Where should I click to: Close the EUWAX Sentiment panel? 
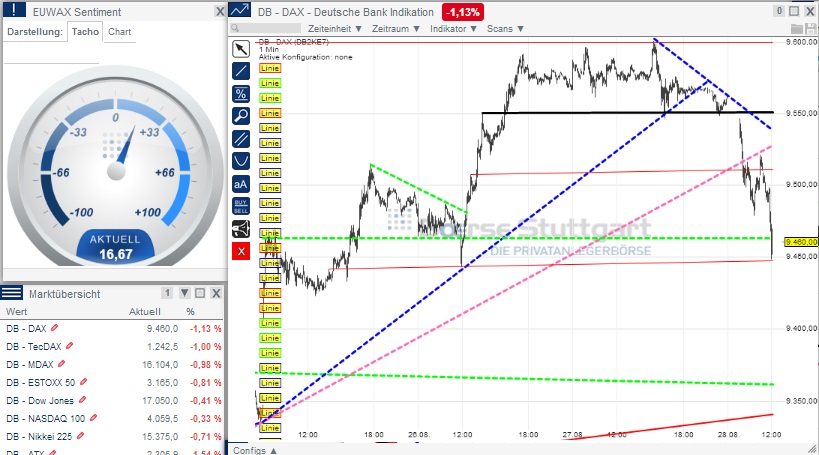pyautogui.click(x=220, y=11)
